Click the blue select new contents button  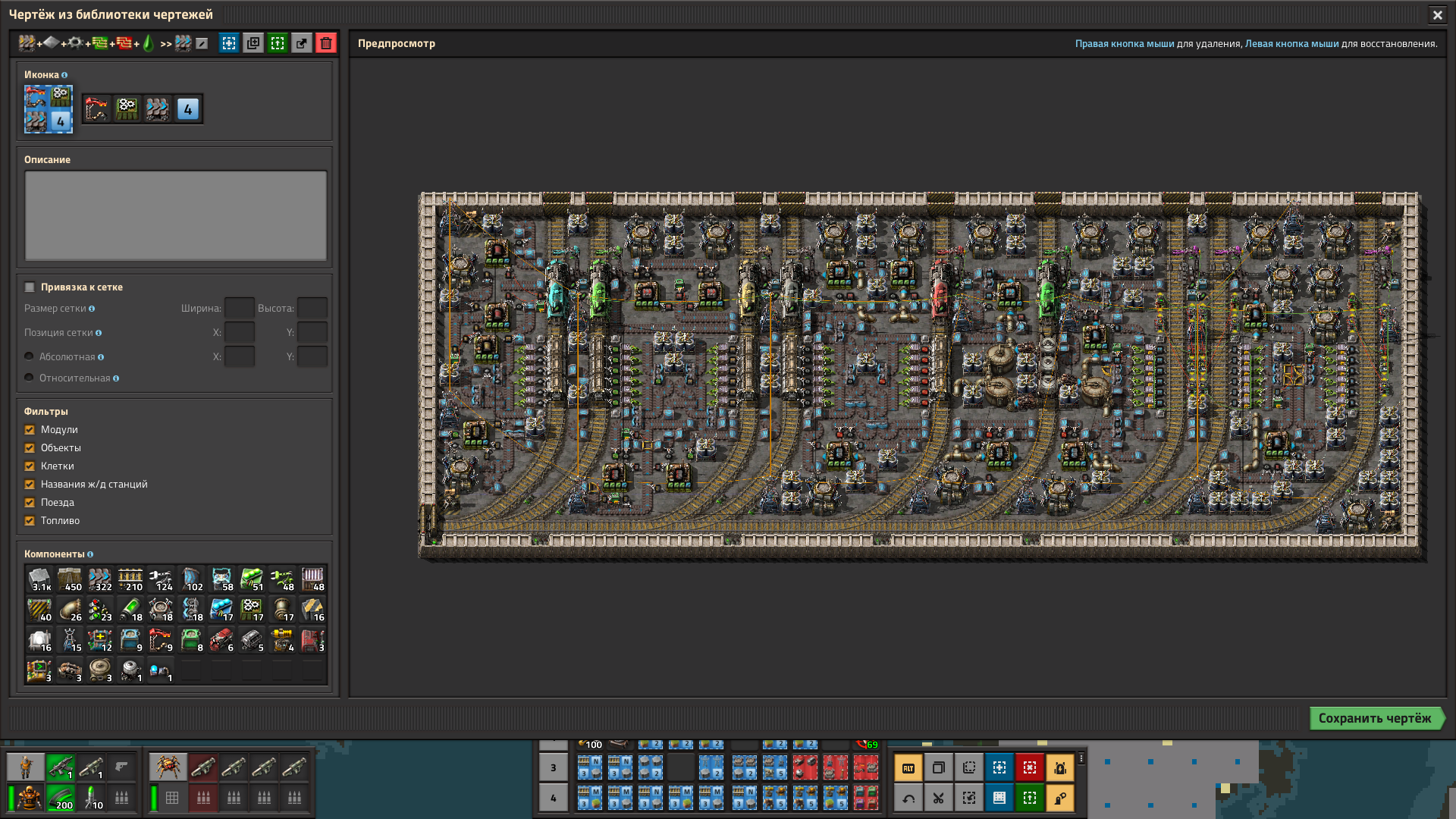tap(228, 43)
